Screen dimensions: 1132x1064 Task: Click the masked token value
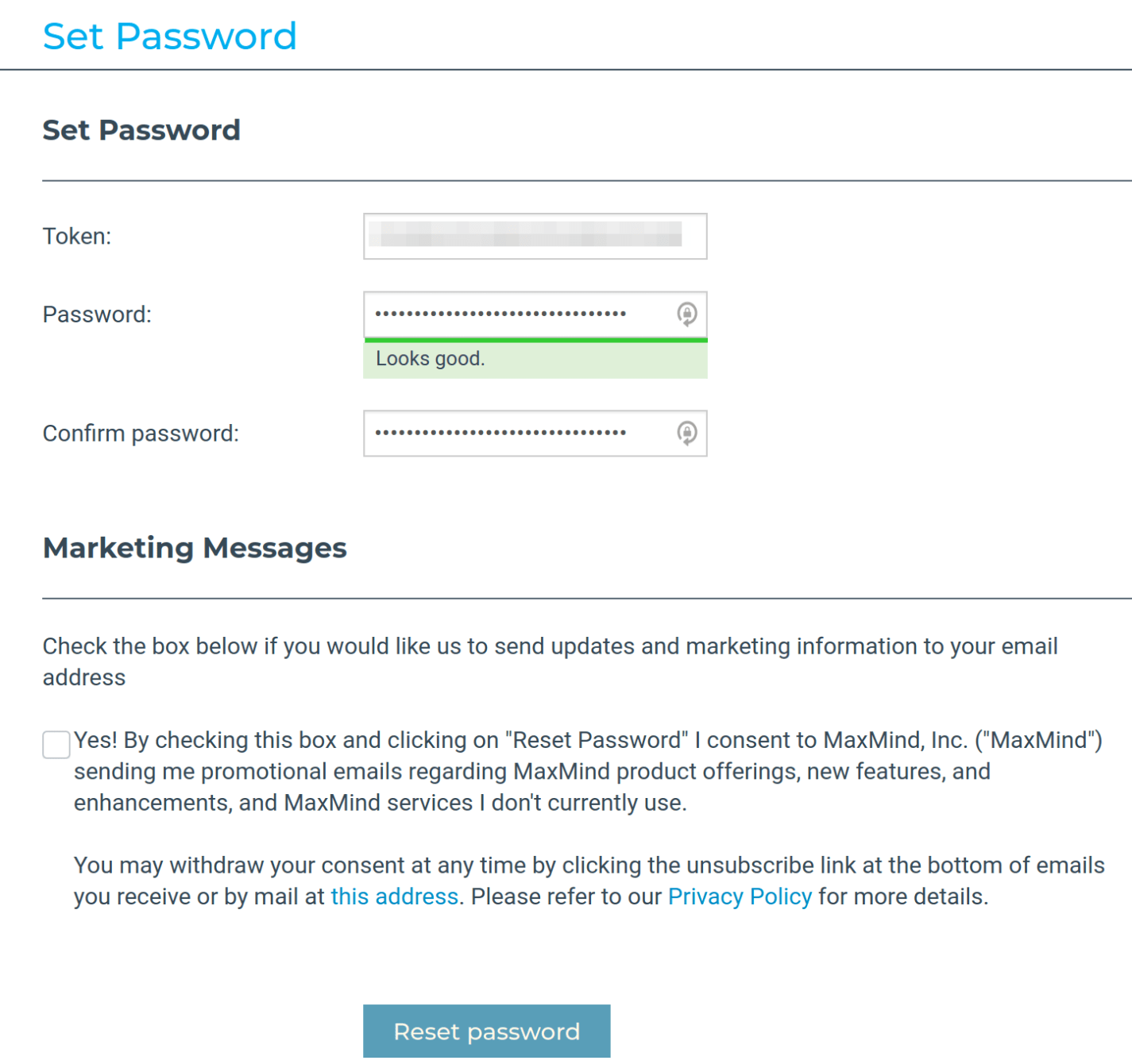coord(524,236)
